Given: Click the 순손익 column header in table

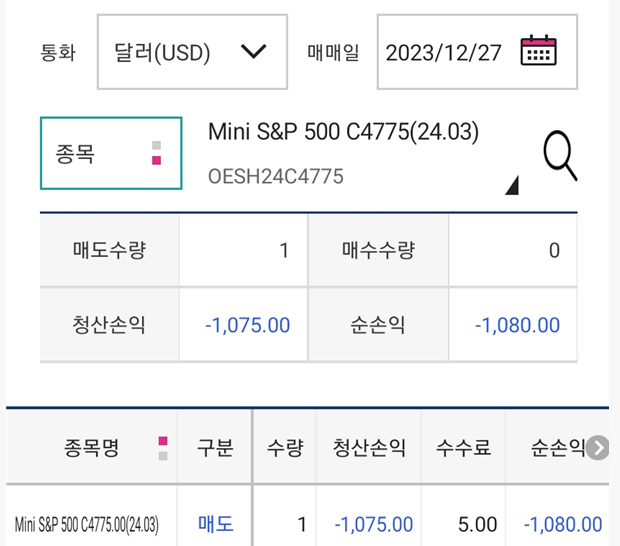Looking at the screenshot, I should (x=558, y=448).
